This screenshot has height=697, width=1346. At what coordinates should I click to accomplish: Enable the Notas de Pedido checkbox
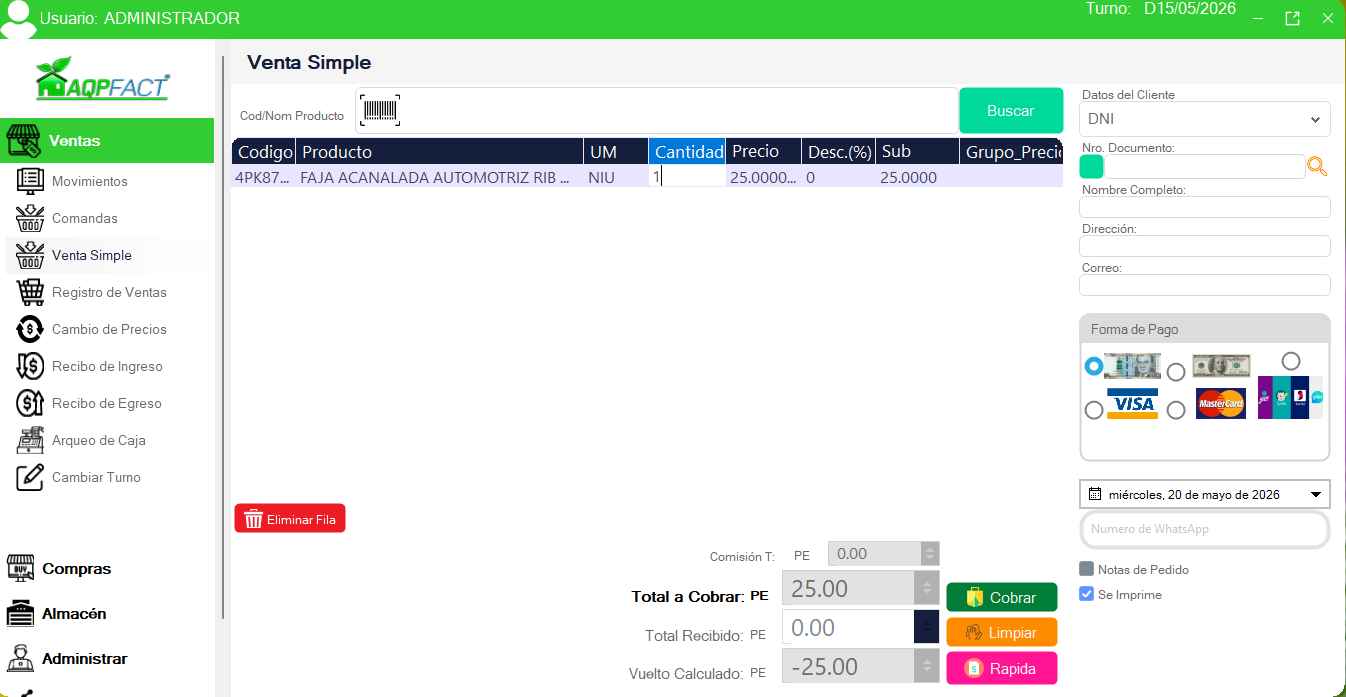pos(1087,569)
